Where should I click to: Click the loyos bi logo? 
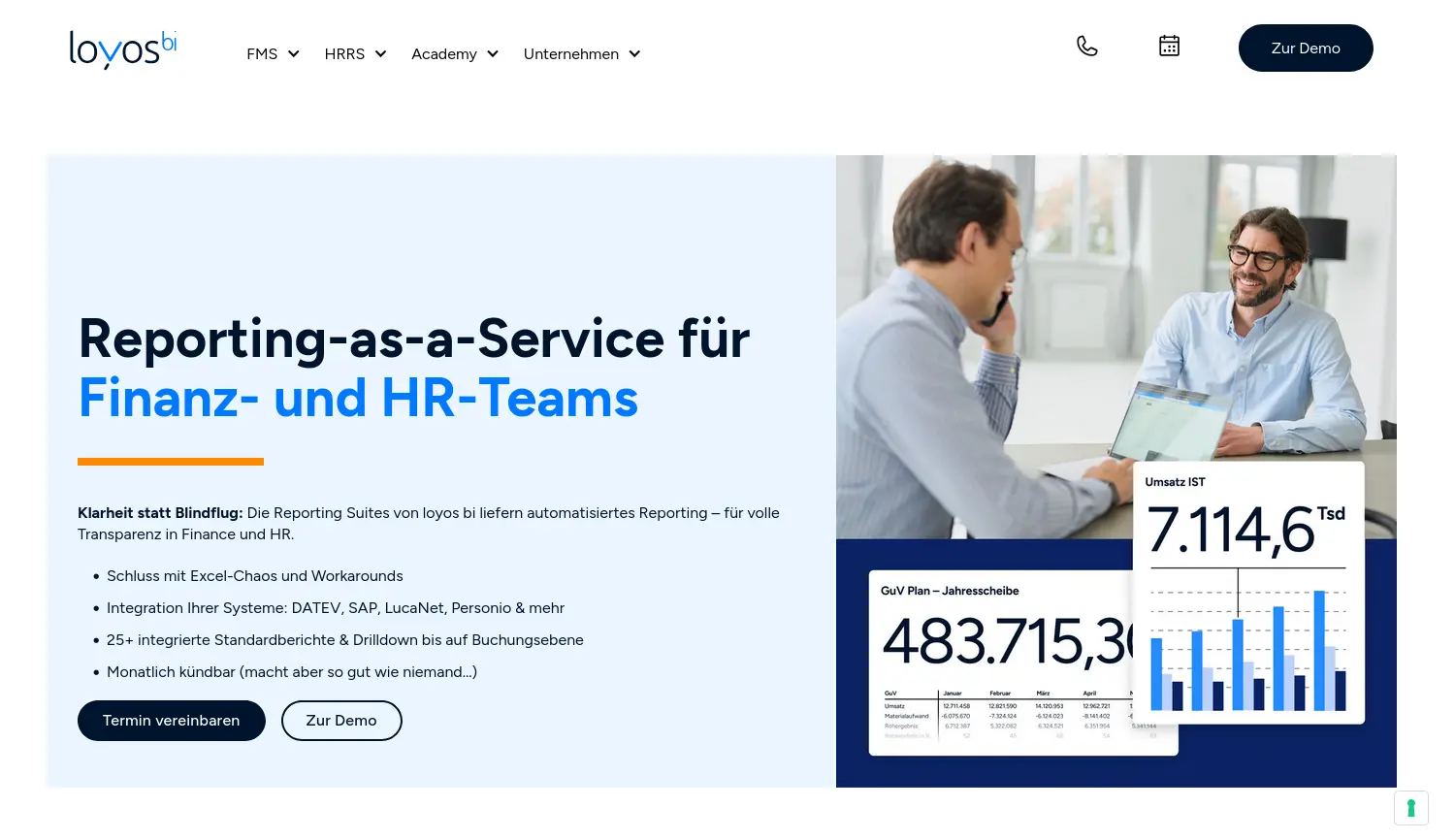[x=122, y=49]
